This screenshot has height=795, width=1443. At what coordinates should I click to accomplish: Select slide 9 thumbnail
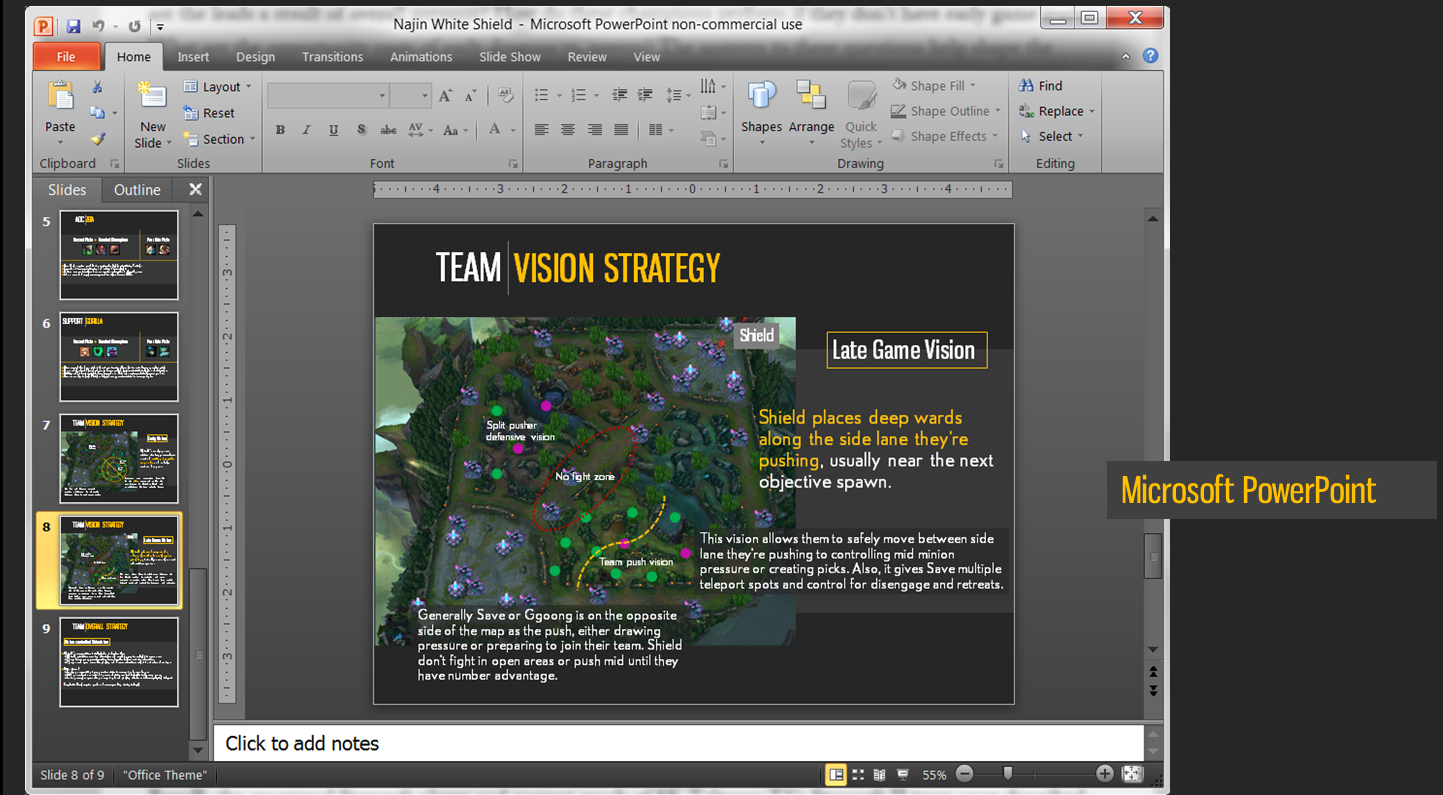[x=119, y=662]
